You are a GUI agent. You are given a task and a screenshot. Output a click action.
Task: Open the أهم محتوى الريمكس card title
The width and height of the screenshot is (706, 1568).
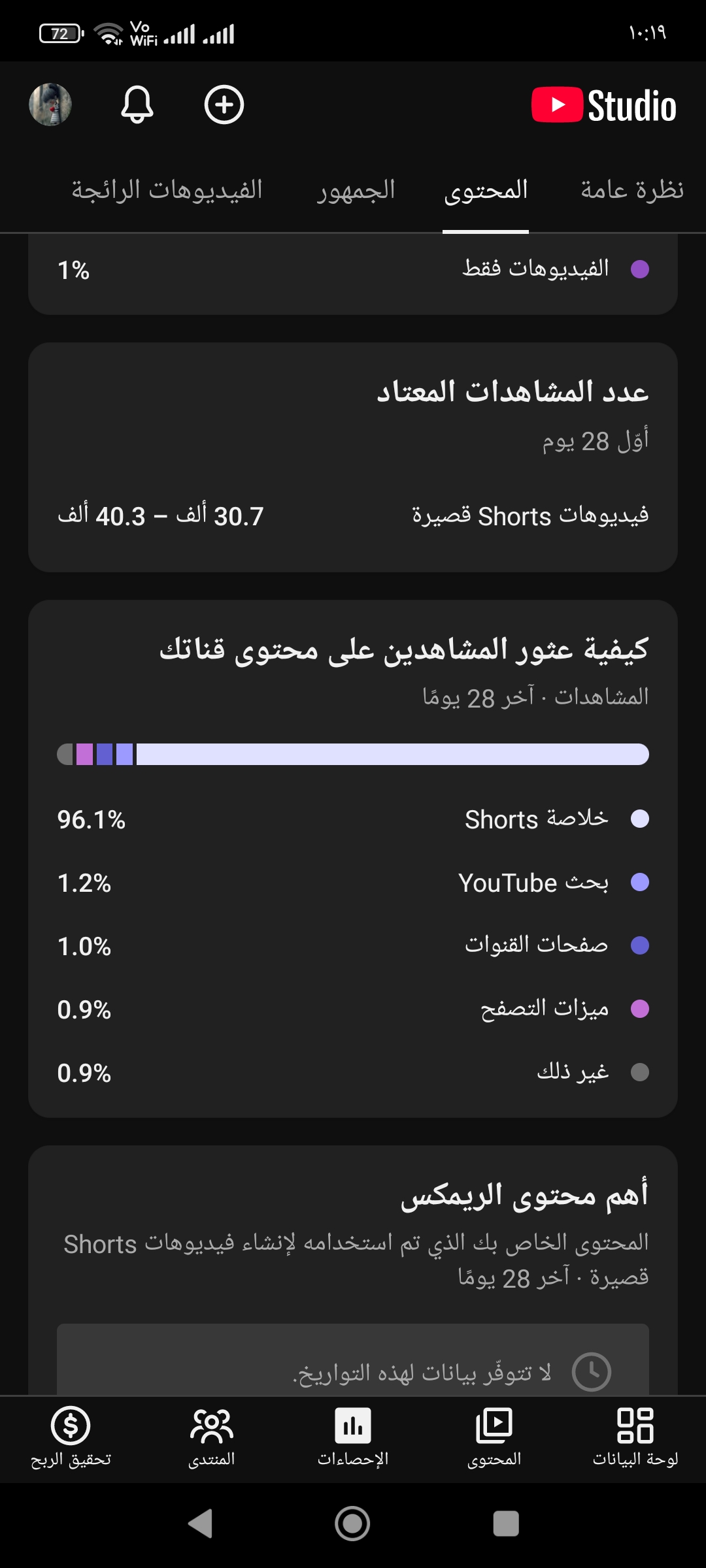(x=524, y=1194)
